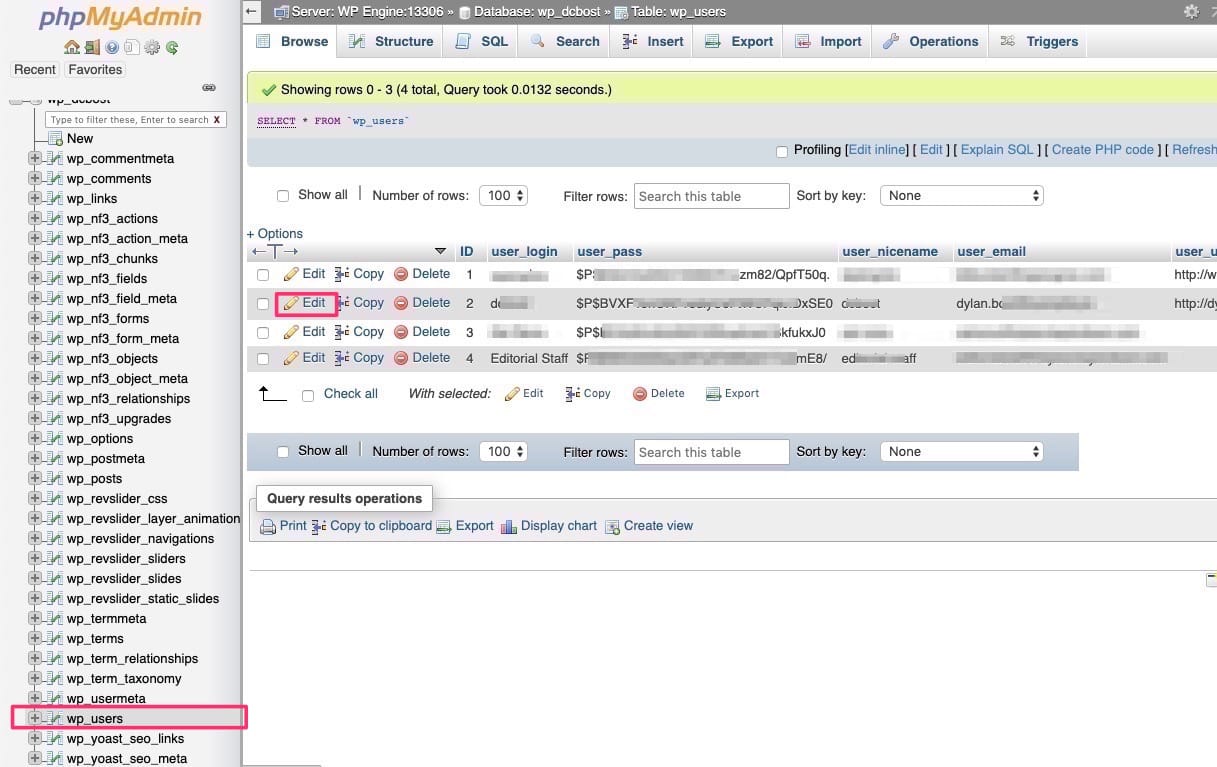Click the phpMyAdmin Home icon
This screenshot has width=1217, height=767.
[71, 47]
